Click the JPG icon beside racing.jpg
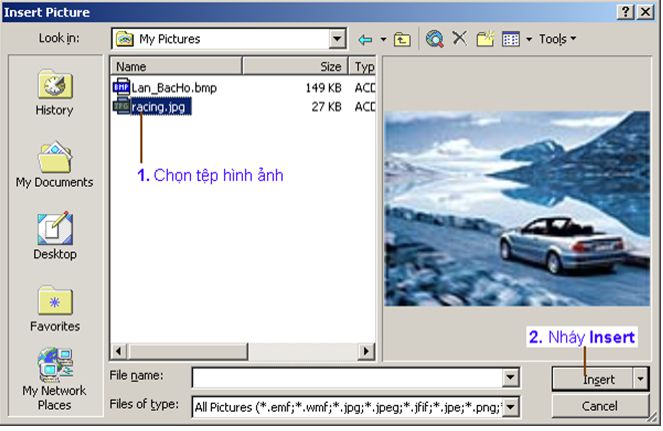Viewport: 663px width, 431px height. pos(121,105)
